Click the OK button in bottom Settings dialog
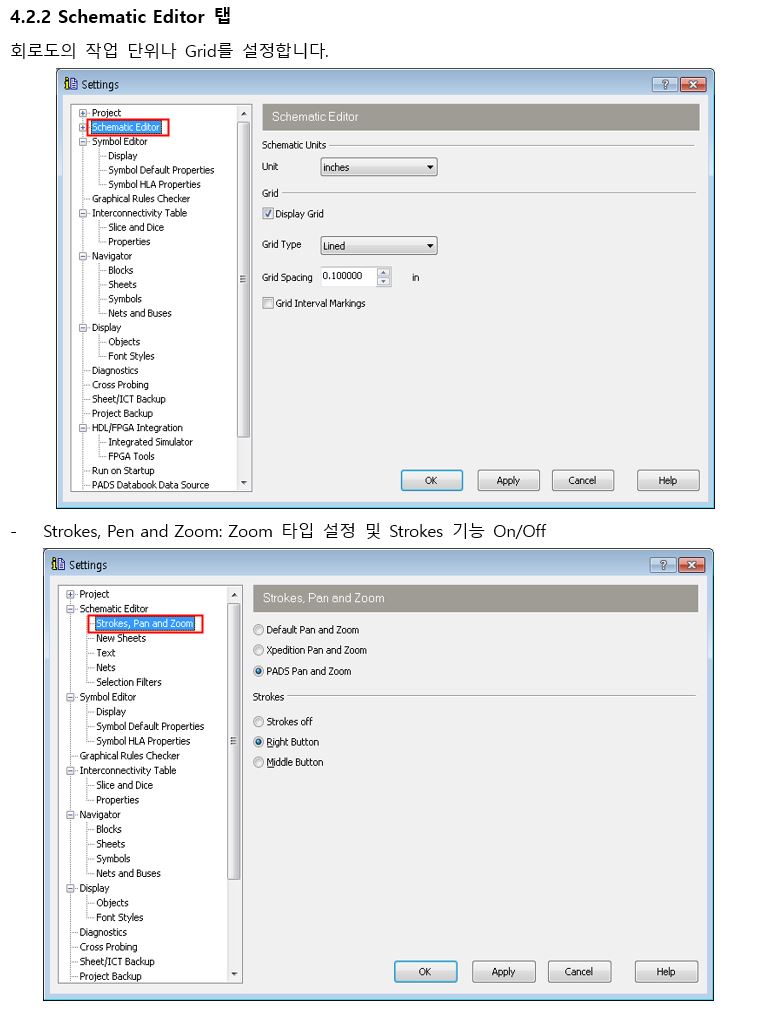The image size is (764, 1017). tap(425, 972)
